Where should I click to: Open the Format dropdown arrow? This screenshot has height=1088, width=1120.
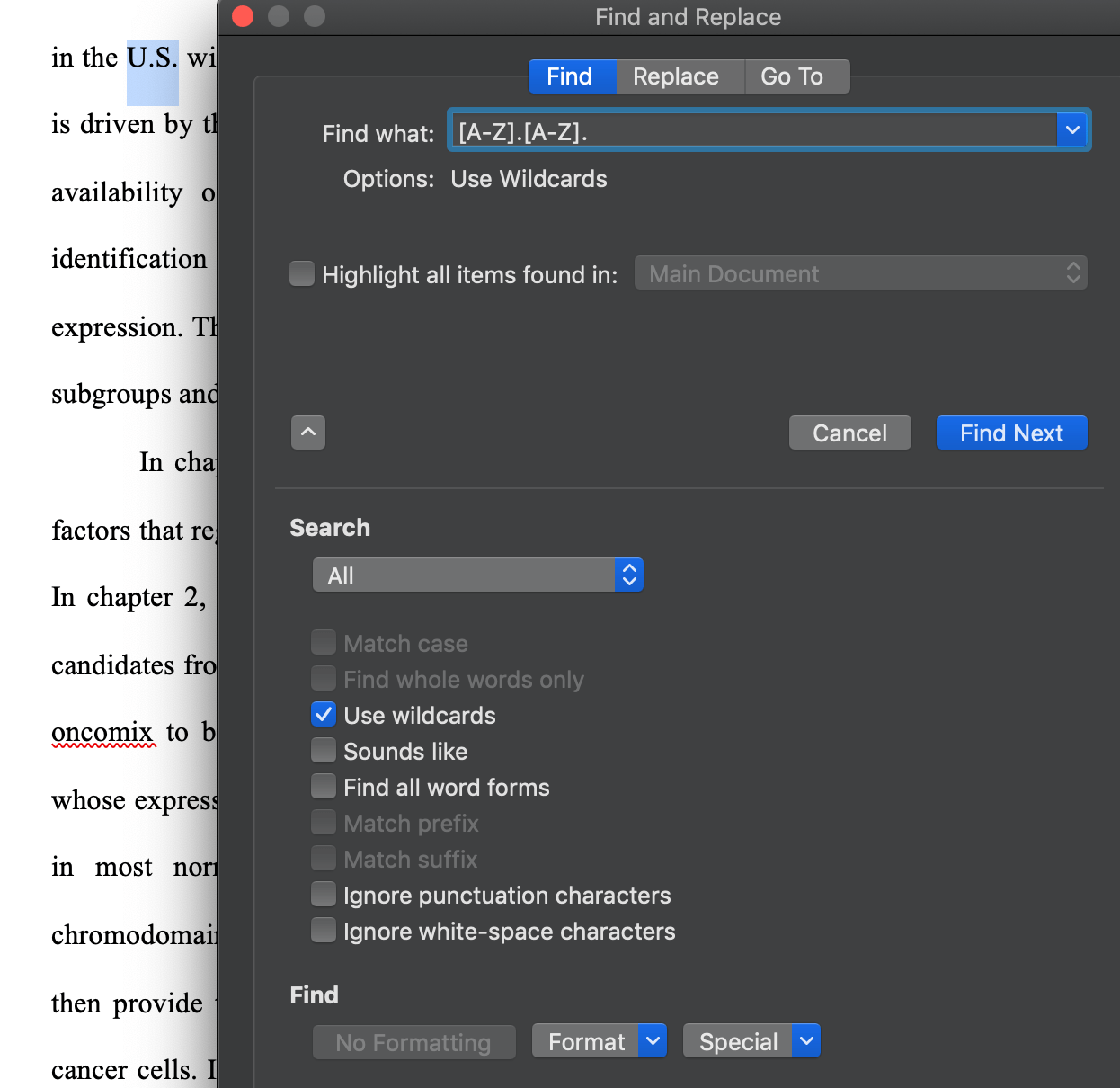653,1041
